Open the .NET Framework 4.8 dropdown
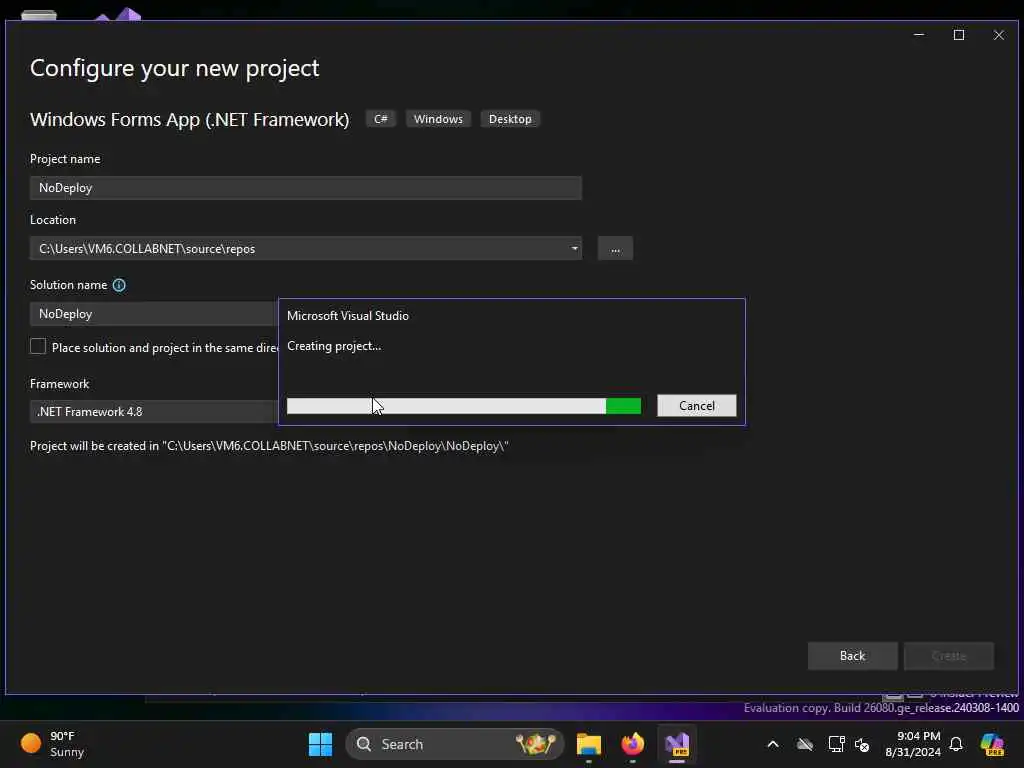The image size is (1024, 768). [x=154, y=412]
